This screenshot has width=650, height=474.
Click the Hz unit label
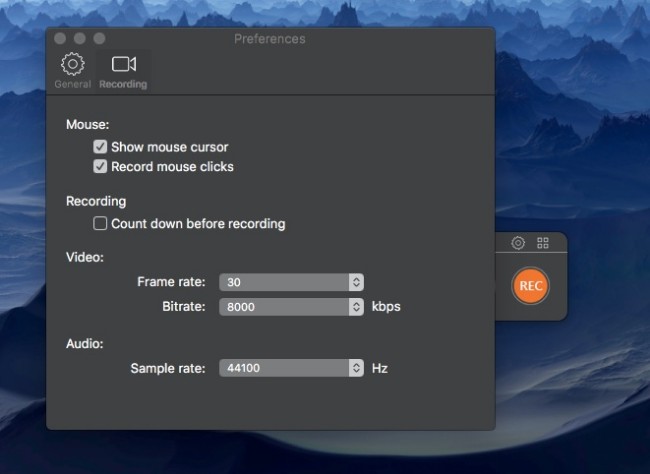[x=379, y=368]
